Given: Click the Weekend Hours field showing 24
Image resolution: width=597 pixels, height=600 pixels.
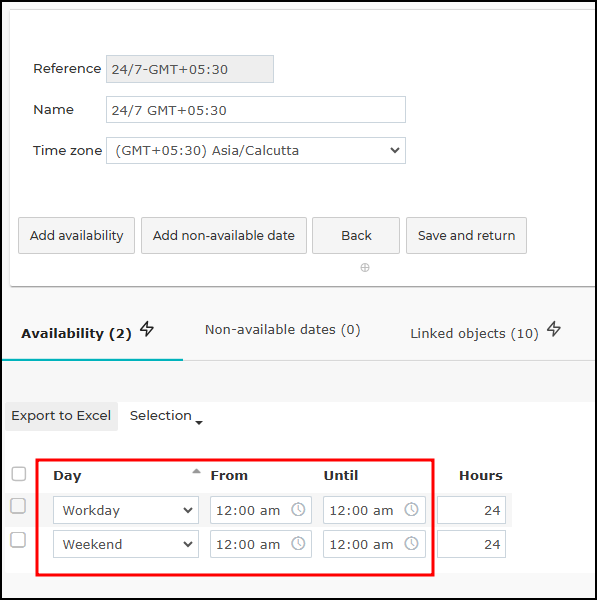Looking at the screenshot, I should (x=471, y=544).
